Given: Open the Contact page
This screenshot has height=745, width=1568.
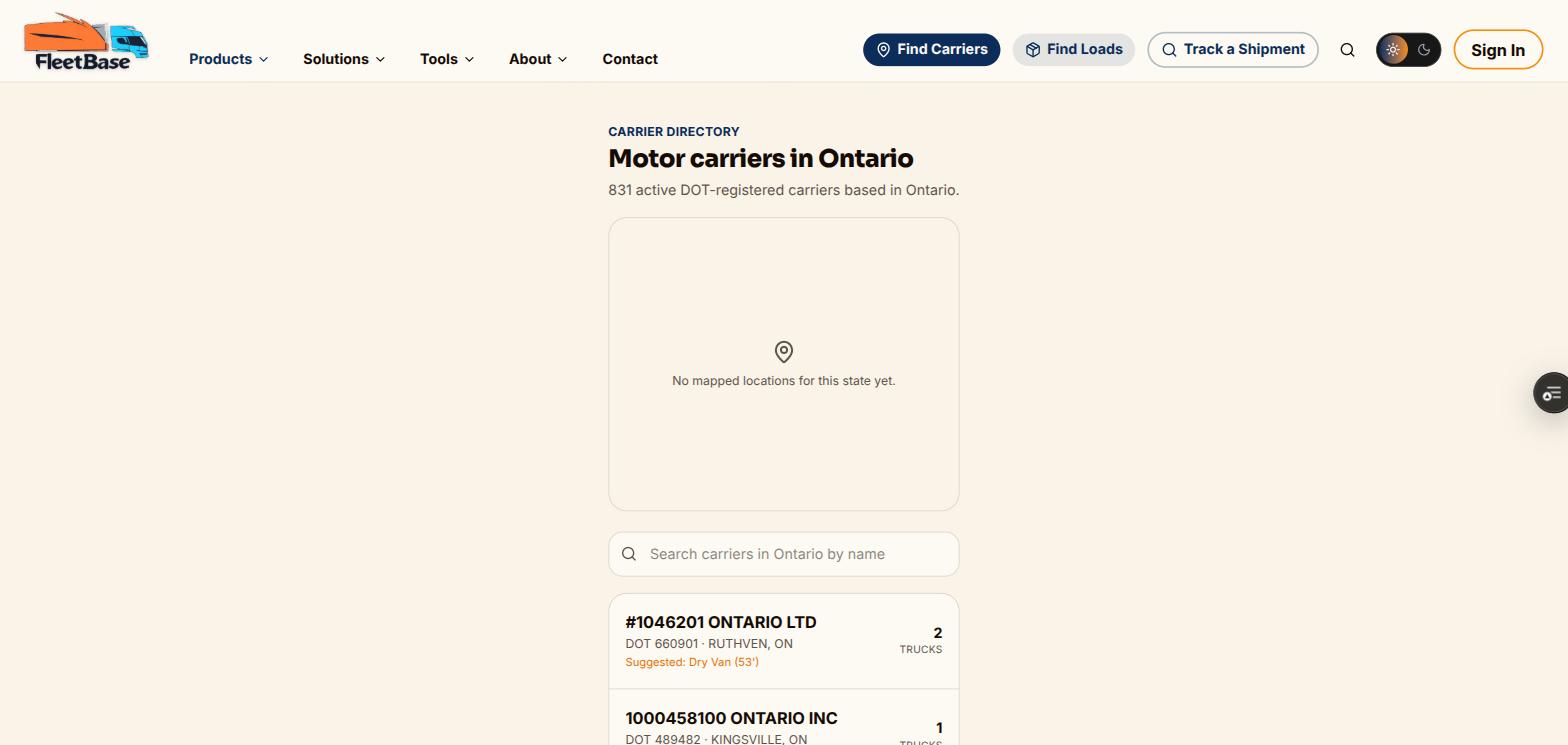Looking at the screenshot, I should pyautogui.click(x=630, y=59).
